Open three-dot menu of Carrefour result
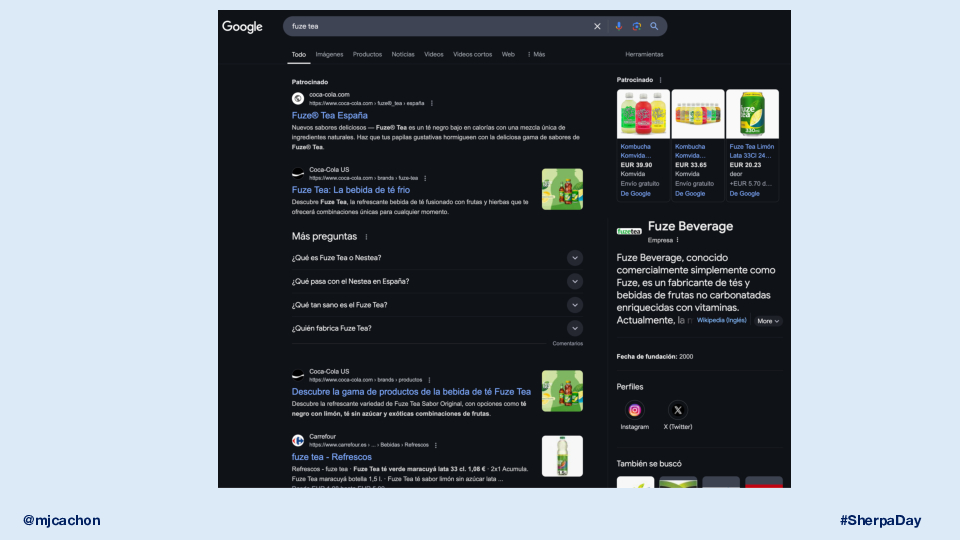The image size is (960, 540). 435,445
